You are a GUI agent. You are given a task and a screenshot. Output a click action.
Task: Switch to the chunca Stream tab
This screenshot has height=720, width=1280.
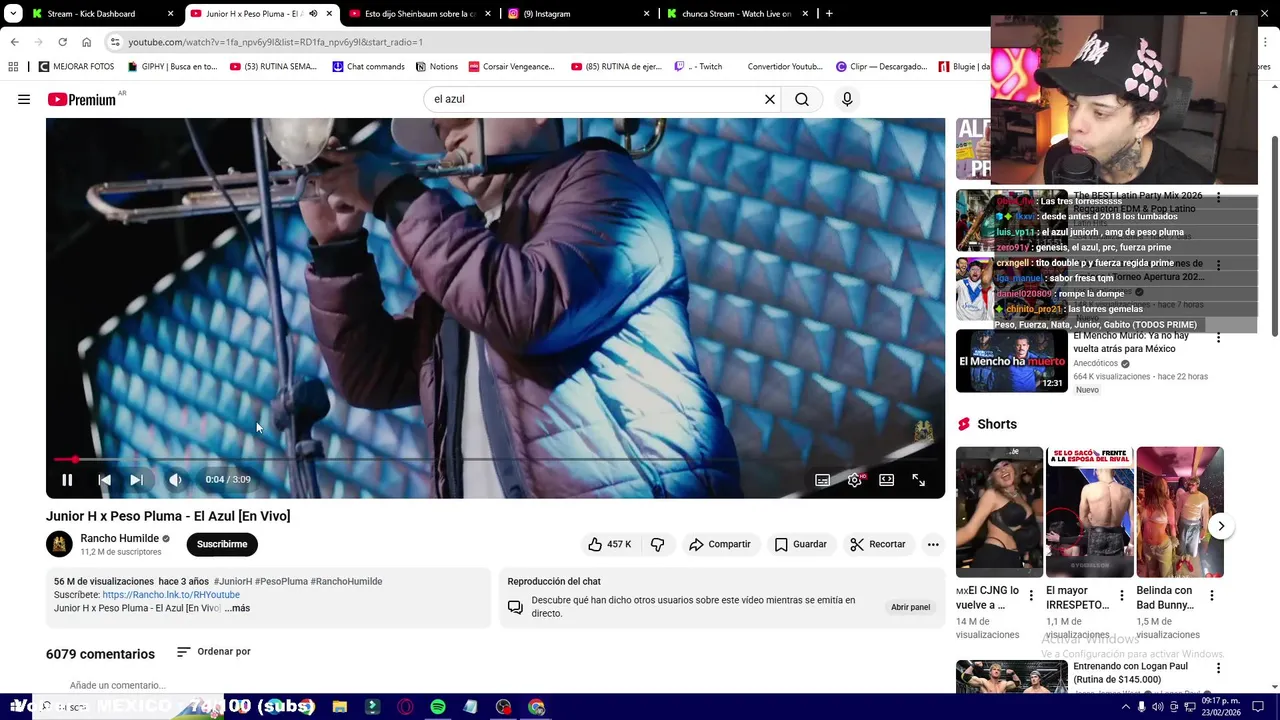737,14
